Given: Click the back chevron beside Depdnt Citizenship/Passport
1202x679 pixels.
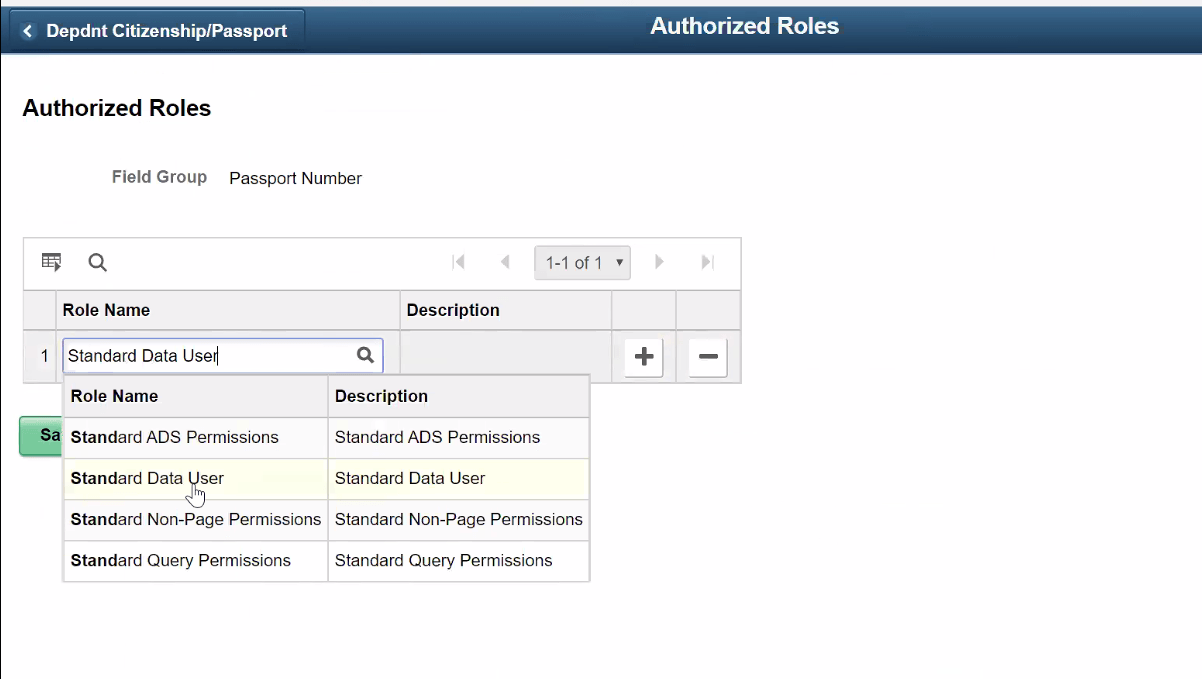Looking at the screenshot, I should pyautogui.click(x=27, y=30).
